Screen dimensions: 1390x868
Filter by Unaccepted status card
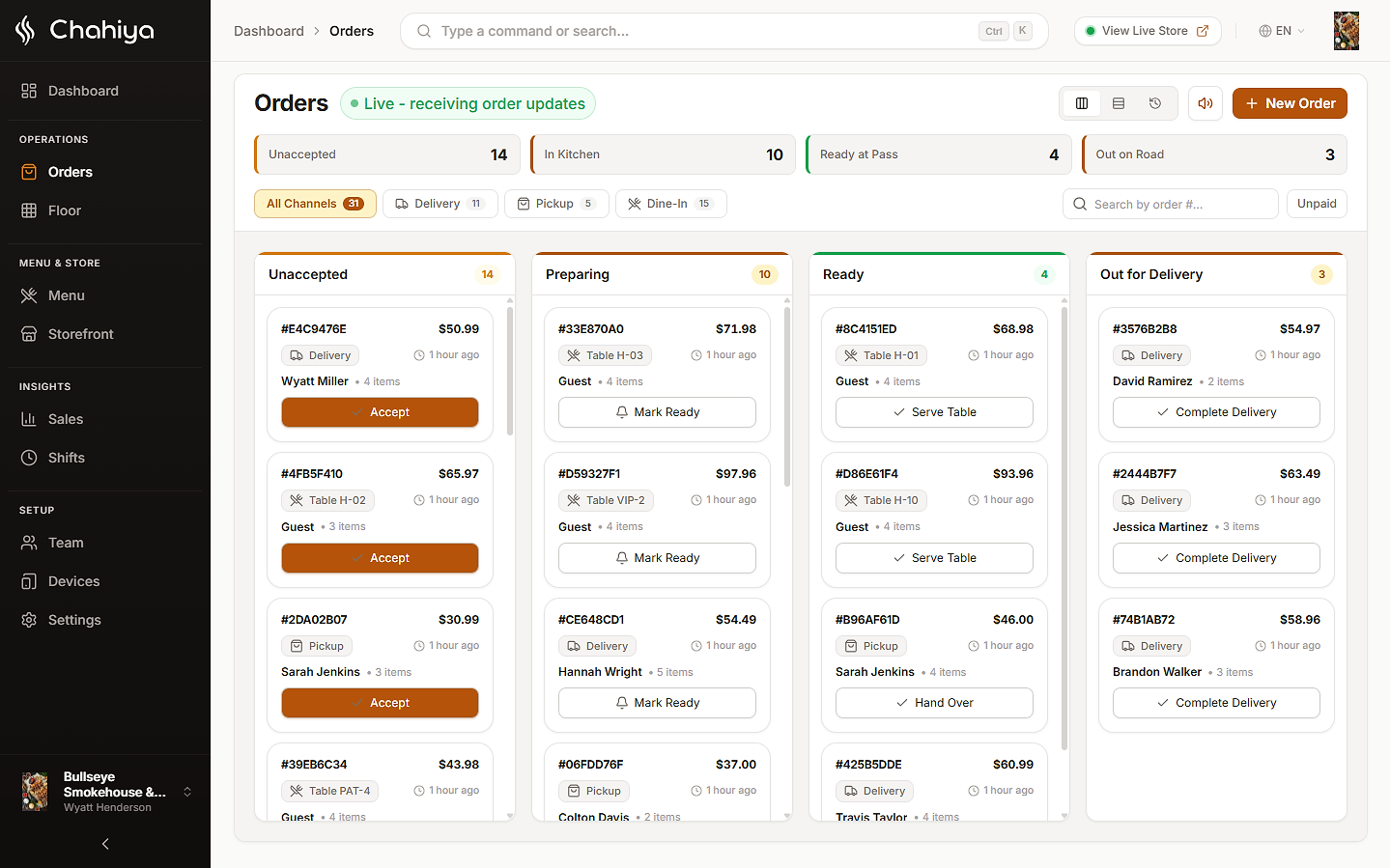(387, 154)
